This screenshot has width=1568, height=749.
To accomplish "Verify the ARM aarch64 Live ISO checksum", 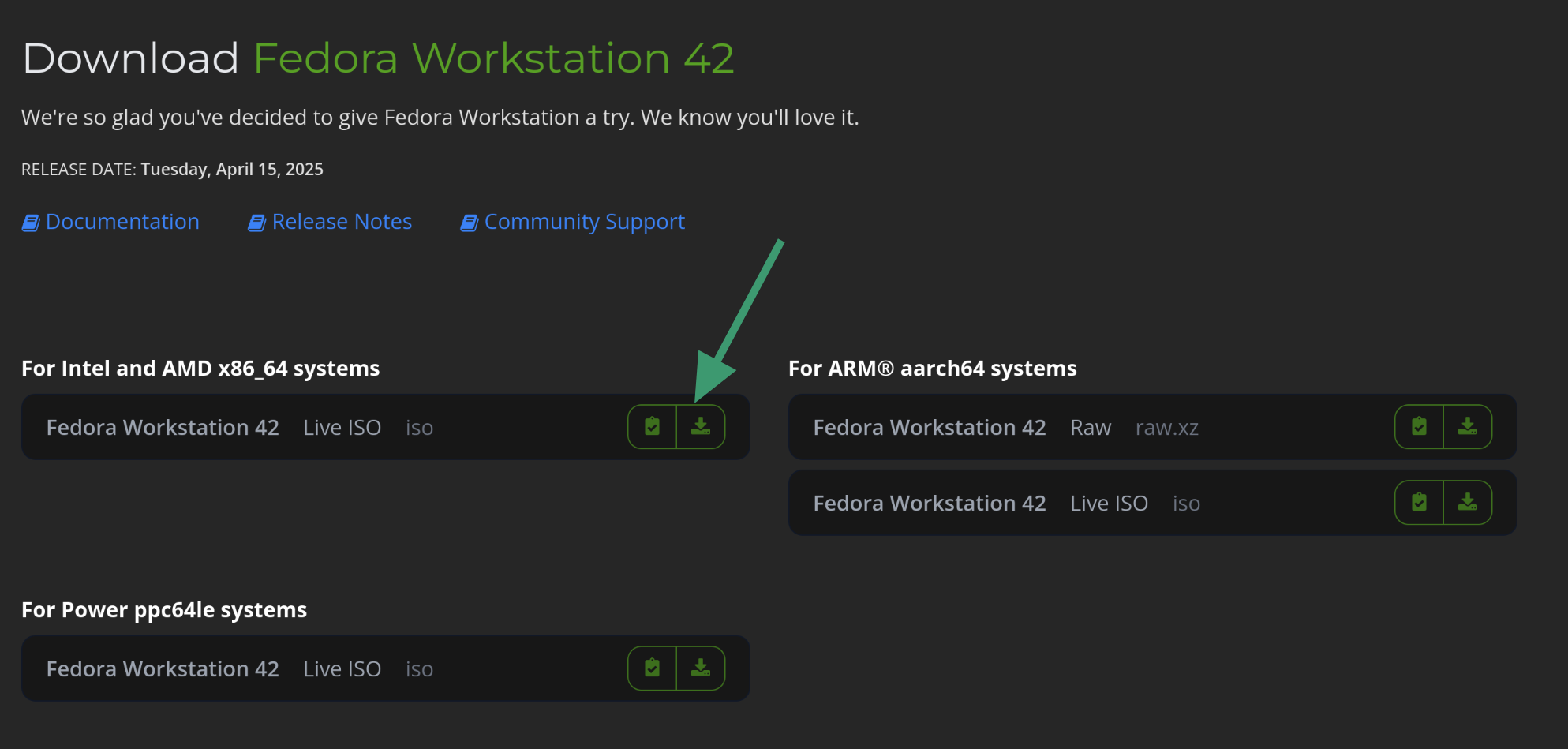I will [x=1419, y=503].
